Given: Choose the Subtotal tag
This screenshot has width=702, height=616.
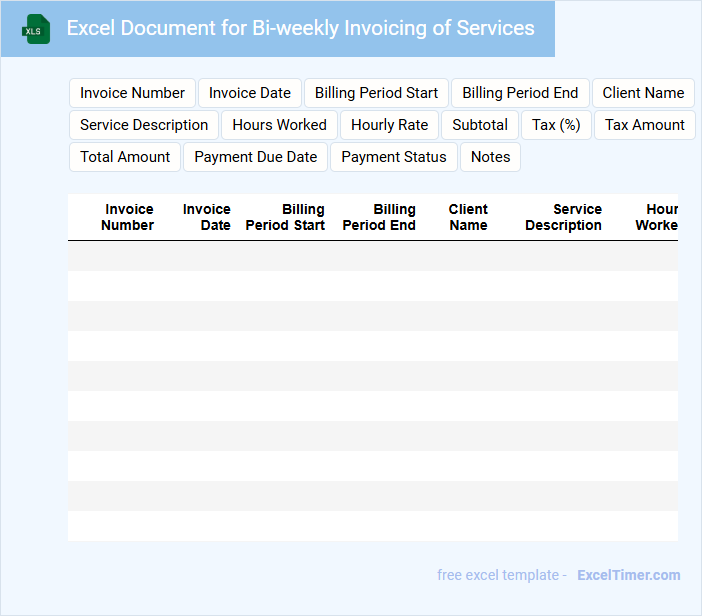Looking at the screenshot, I should tap(480, 125).
